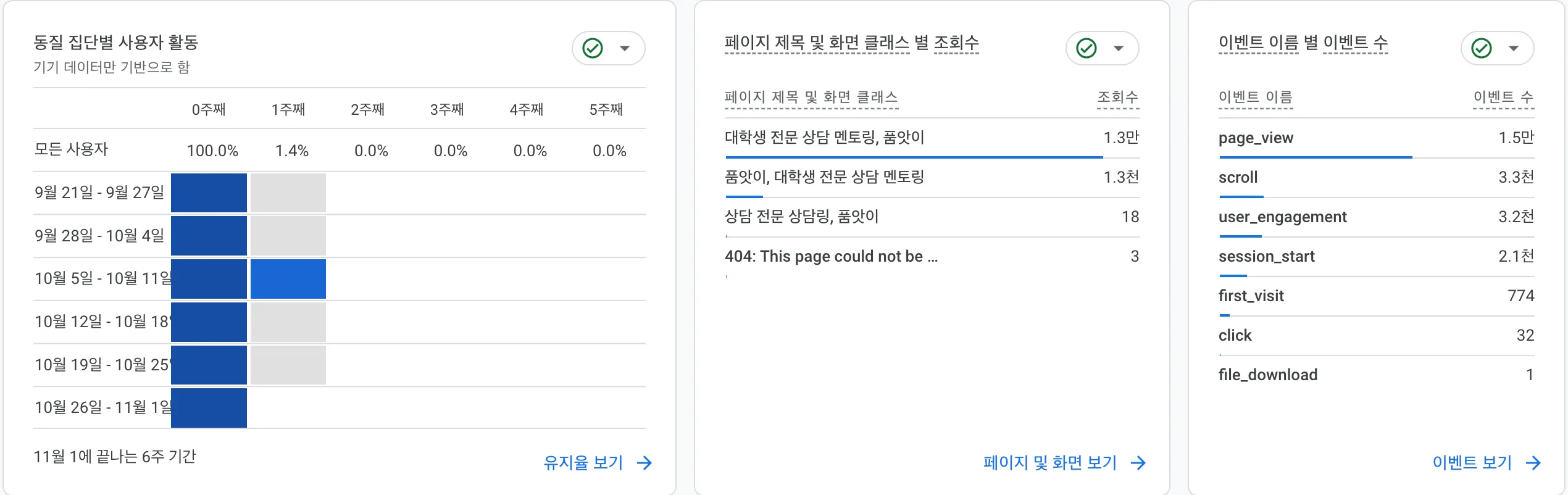1568x495 pixels.
Task: Open the dropdown arrow on the page views card
Action: click(1119, 48)
